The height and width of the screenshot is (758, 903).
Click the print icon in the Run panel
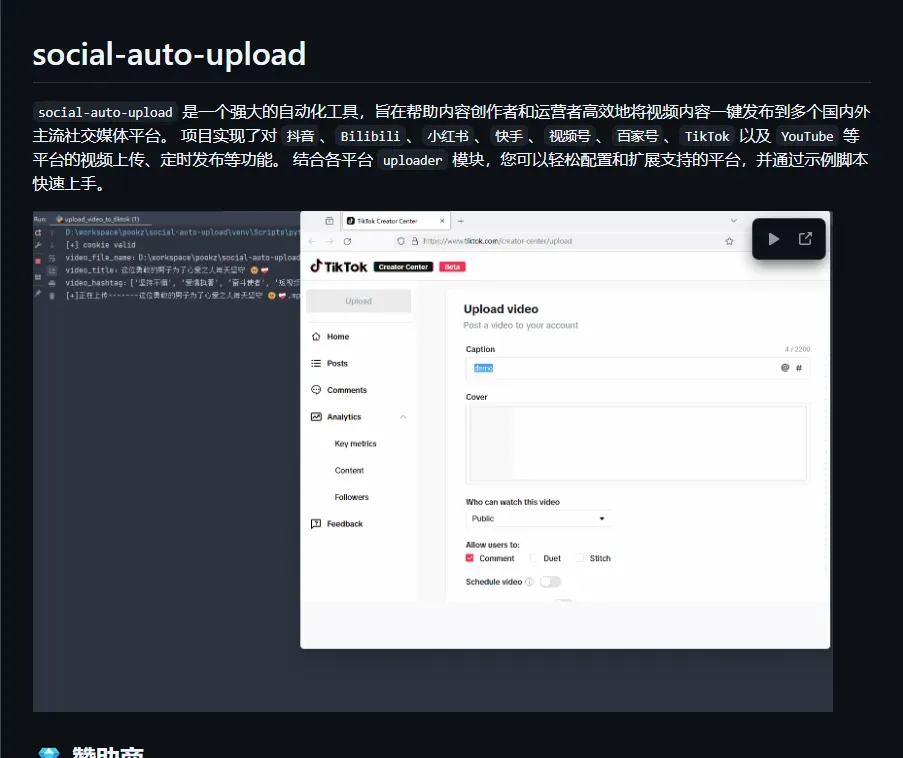[x=52, y=283]
